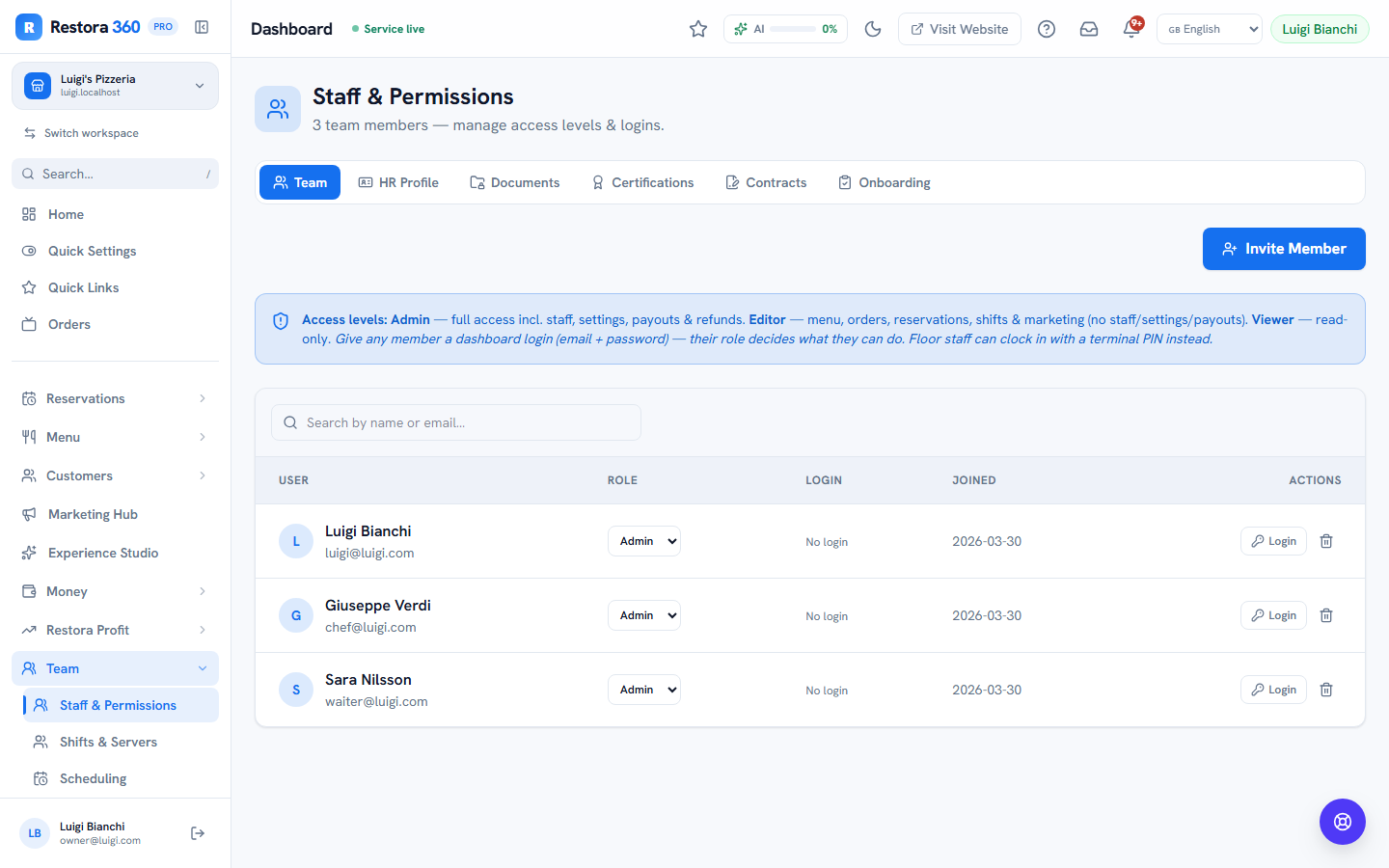
Task: Switch to the Documents tab
Action: coord(514,182)
